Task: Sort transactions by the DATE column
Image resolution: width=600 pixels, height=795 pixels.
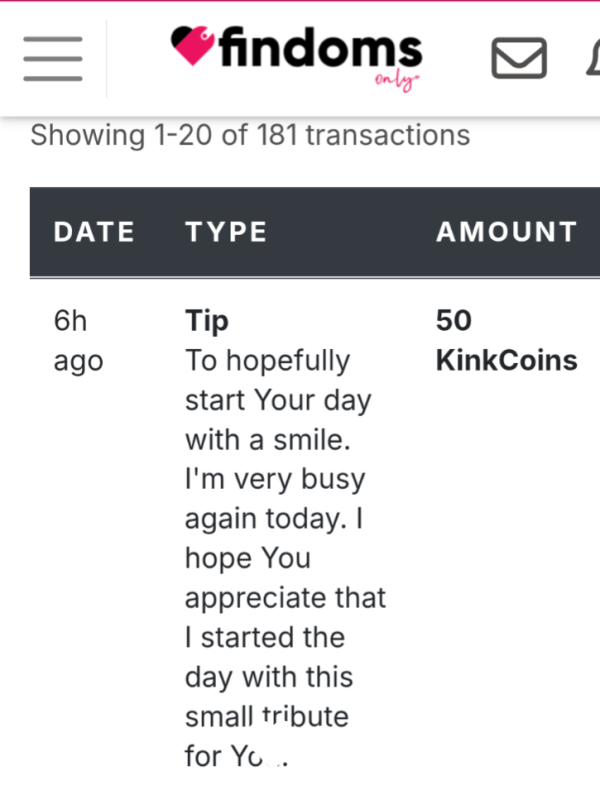Action: click(x=94, y=232)
